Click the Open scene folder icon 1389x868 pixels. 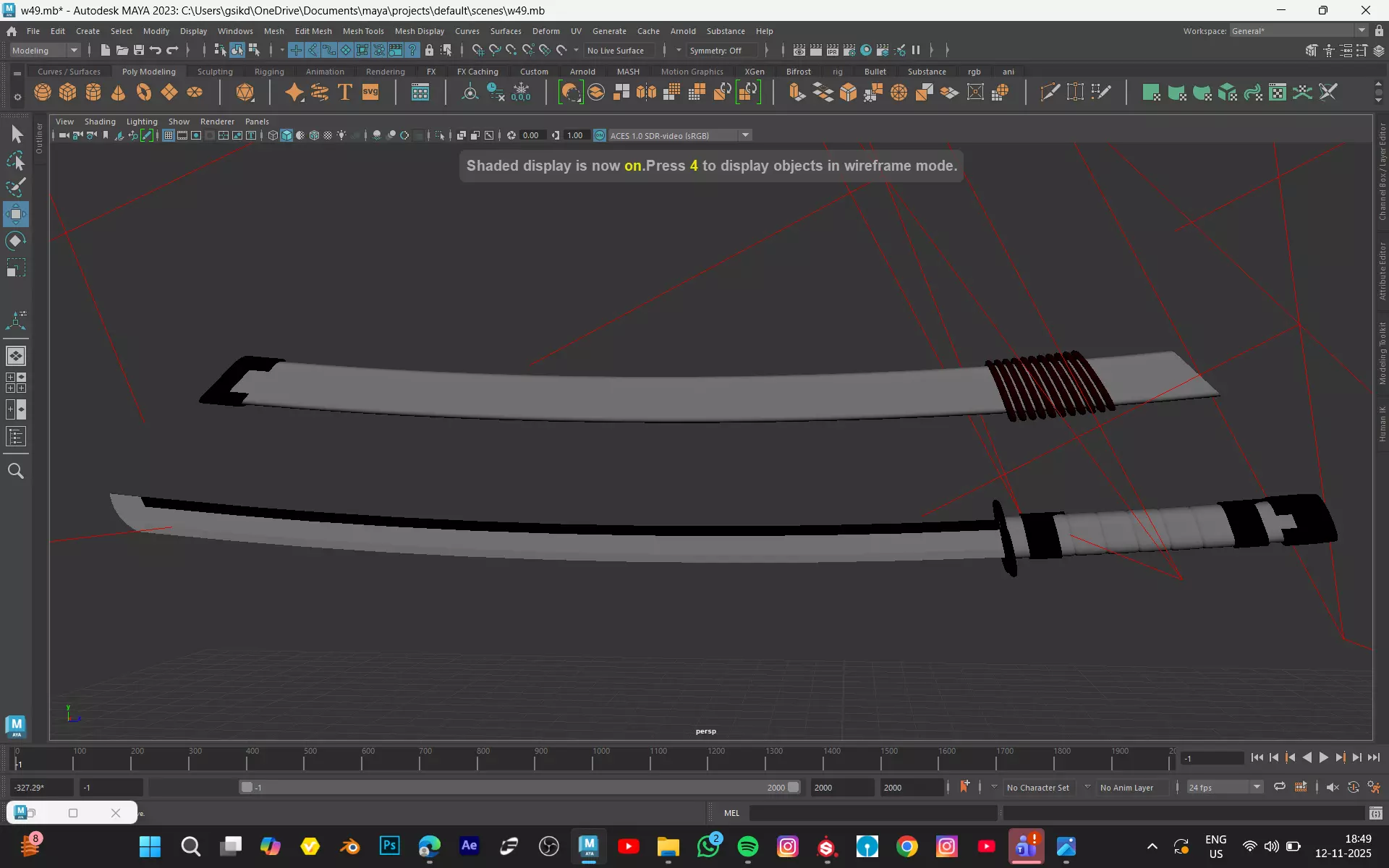pos(122,50)
